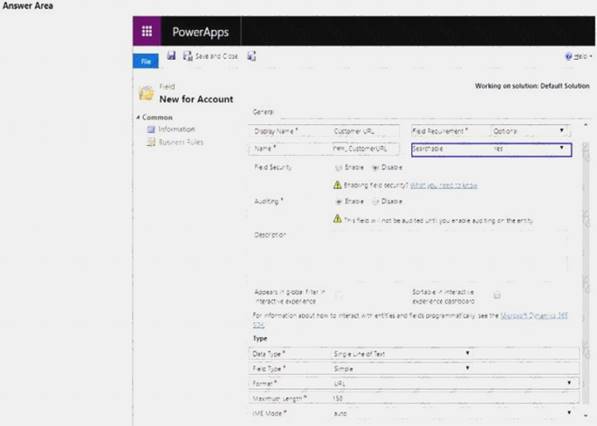Click the Maximum Length field
Screen dimensions: 597x426
[x=453, y=398]
